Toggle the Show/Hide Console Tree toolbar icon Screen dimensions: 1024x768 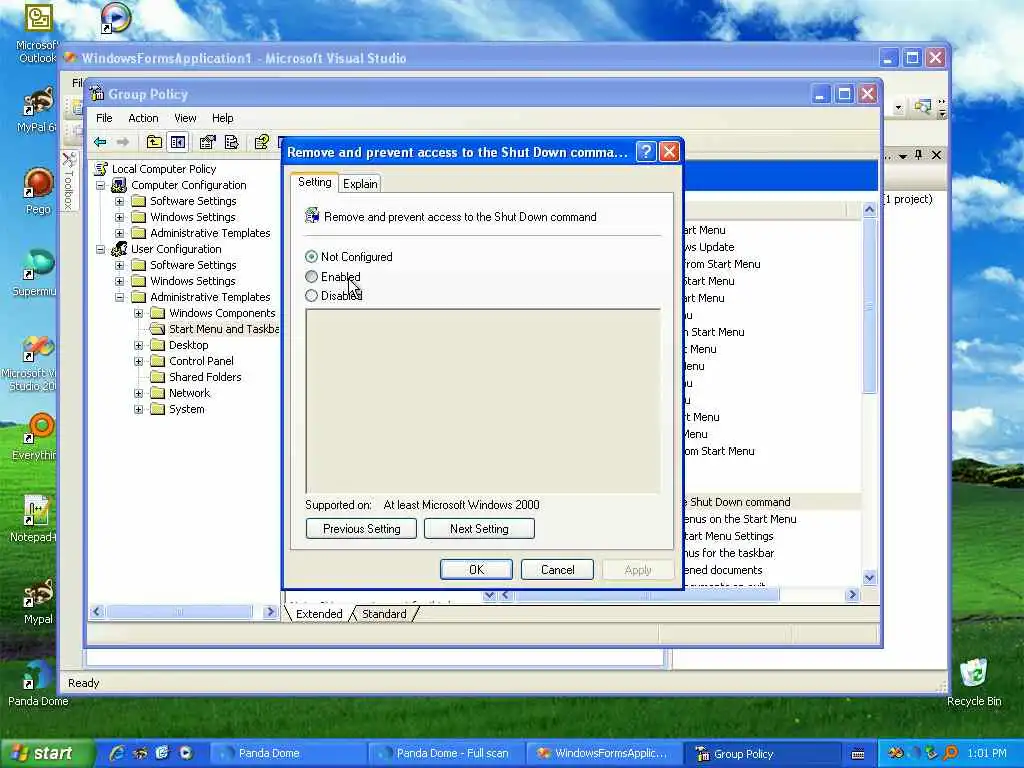tap(178, 142)
